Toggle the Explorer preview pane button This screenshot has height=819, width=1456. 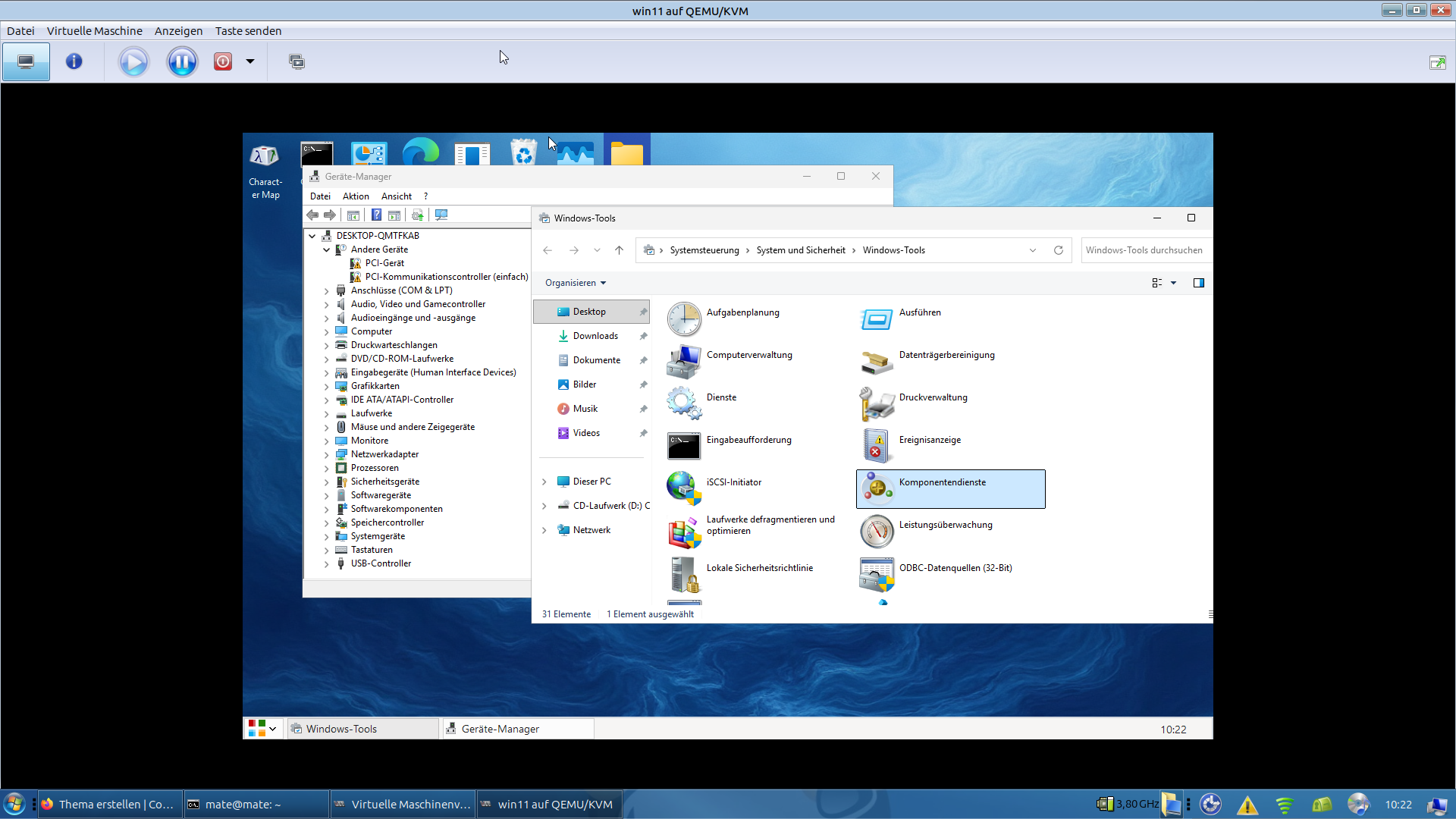pos(1199,283)
